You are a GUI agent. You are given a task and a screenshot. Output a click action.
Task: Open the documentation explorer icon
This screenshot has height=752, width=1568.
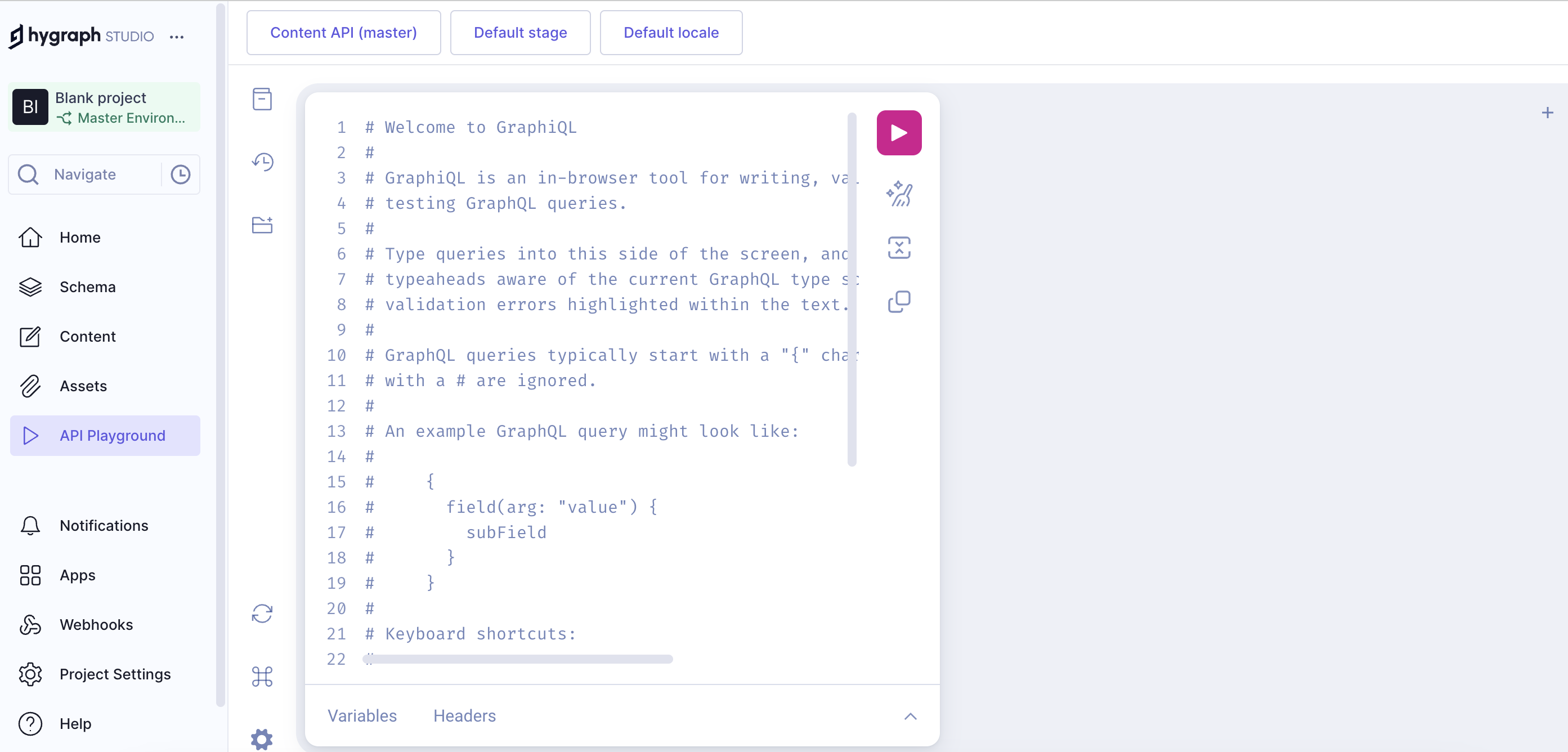tap(262, 99)
